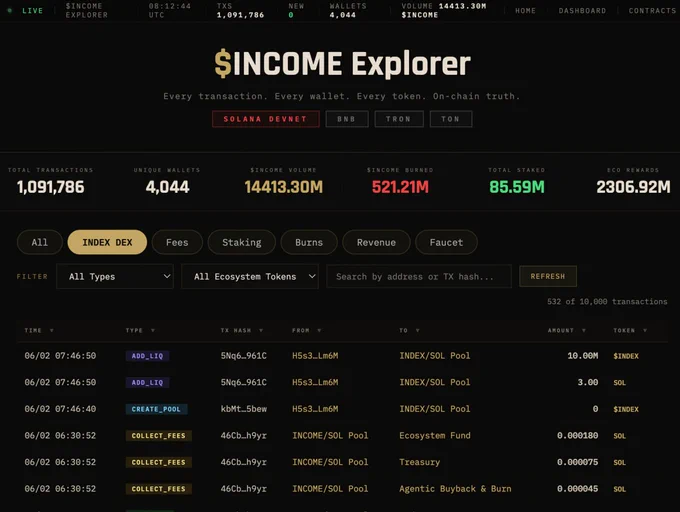Image resolution: width=680 pixels, height=512 pixels.
Task: Sort by TYPE column arrow
Action: pyautogui.click(x=153, y=331)
